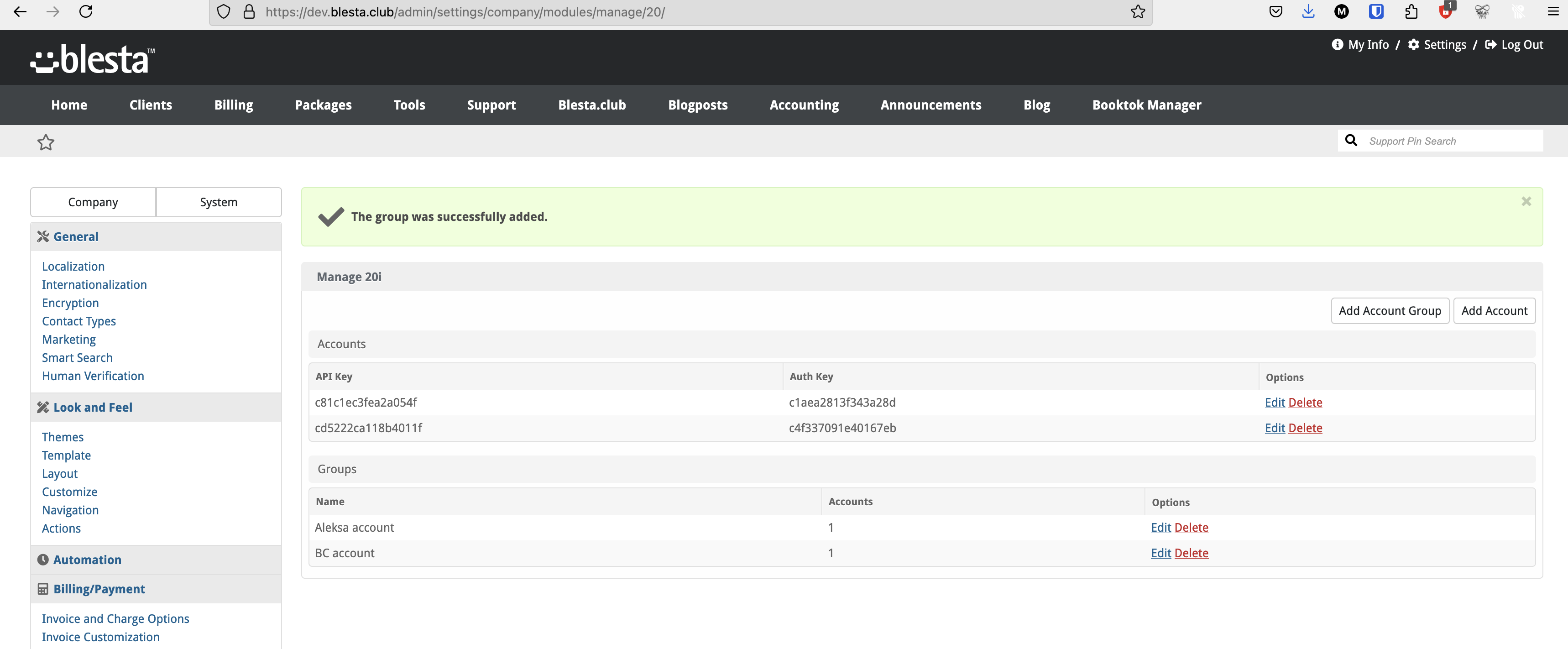Screen dimensions: 1568x649
Task: Reload the page with the refresh icon
Action: [86, 11]
